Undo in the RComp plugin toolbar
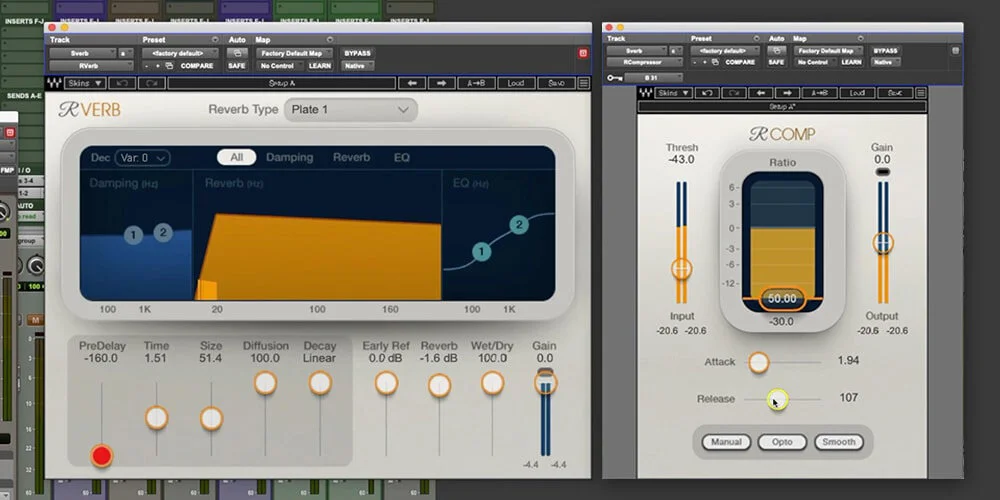 (707, 93)
